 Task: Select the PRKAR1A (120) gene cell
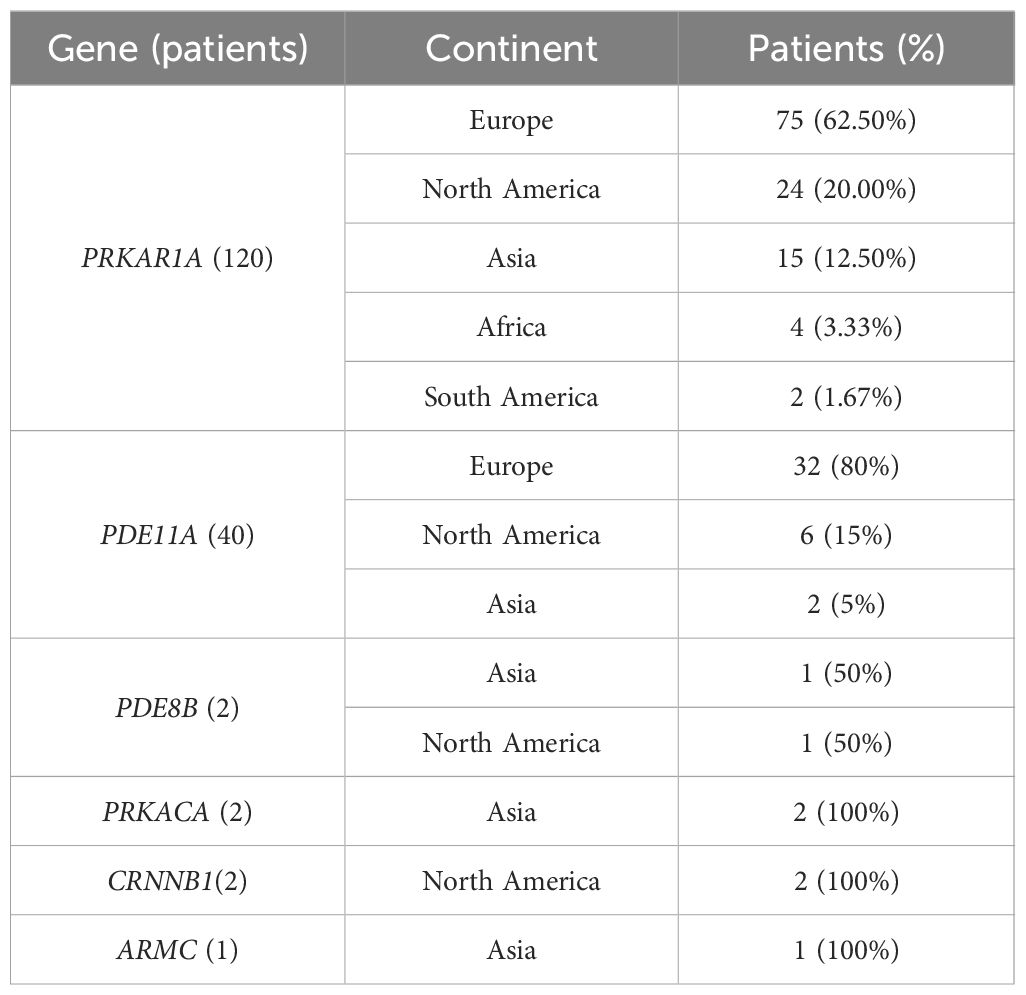177,258
